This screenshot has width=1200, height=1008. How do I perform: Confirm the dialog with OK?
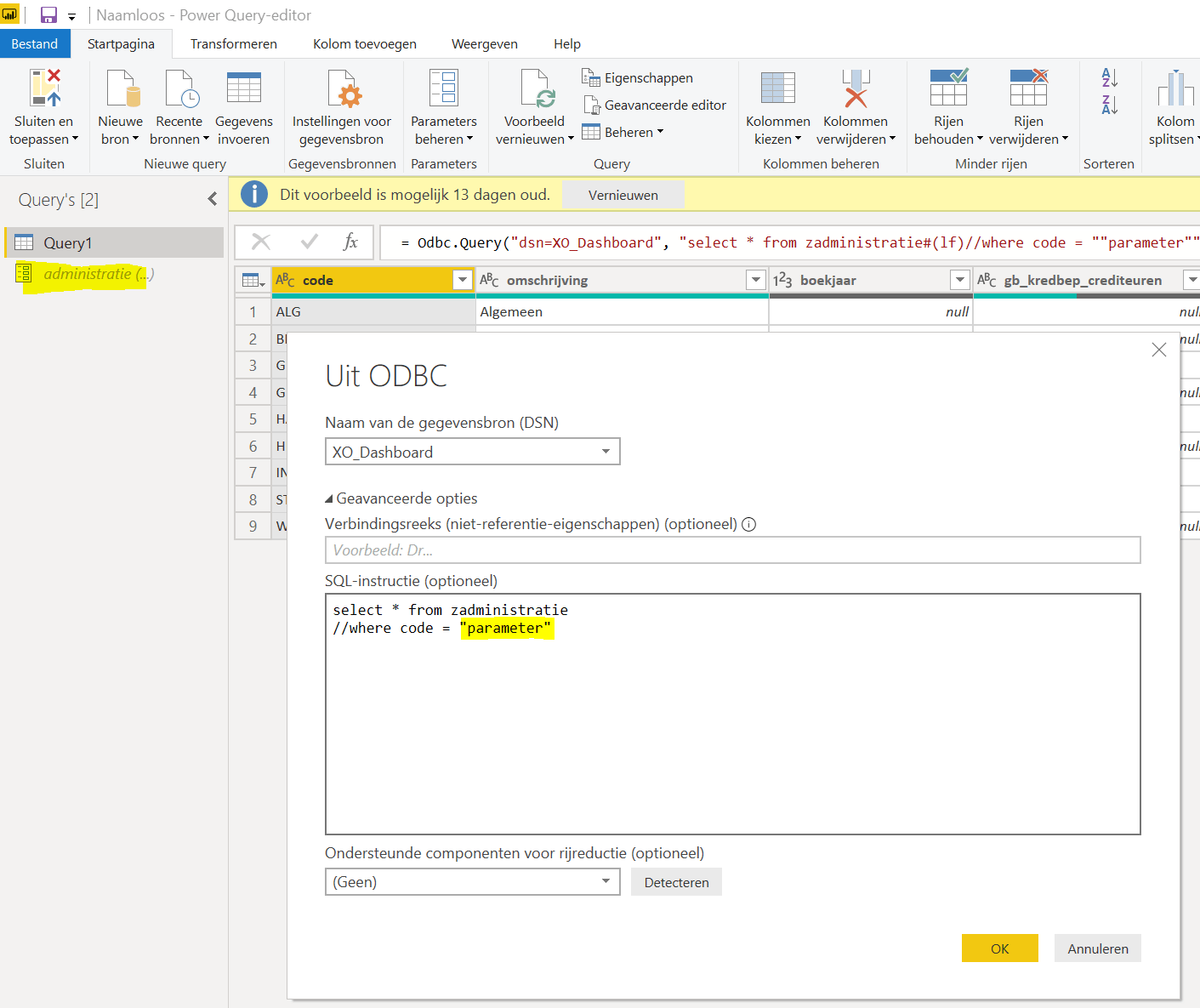pos(999,948)
